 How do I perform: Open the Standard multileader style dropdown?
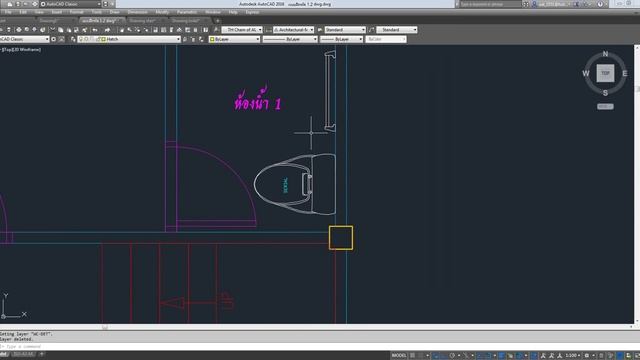(397, 30)
